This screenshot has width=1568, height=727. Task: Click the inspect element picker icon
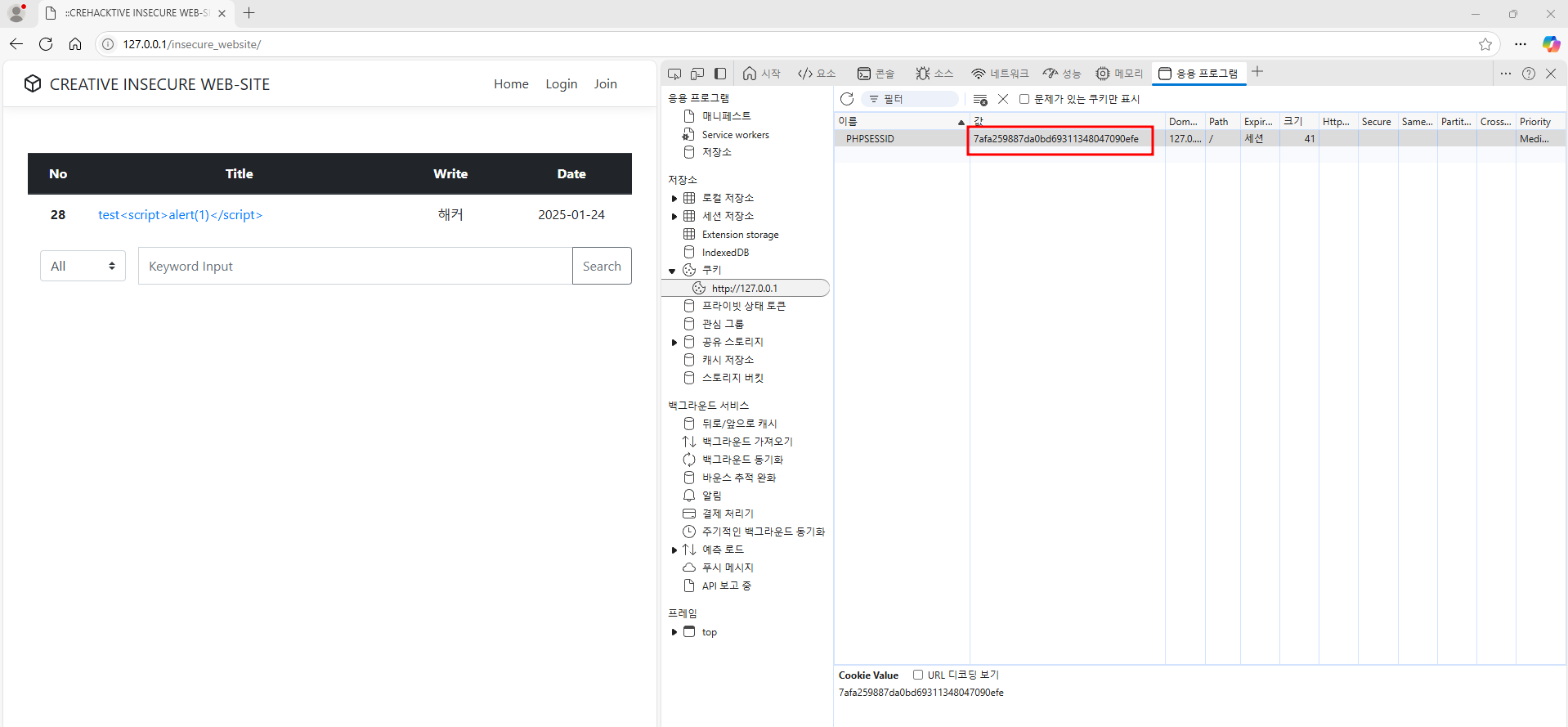click(674, 74)
